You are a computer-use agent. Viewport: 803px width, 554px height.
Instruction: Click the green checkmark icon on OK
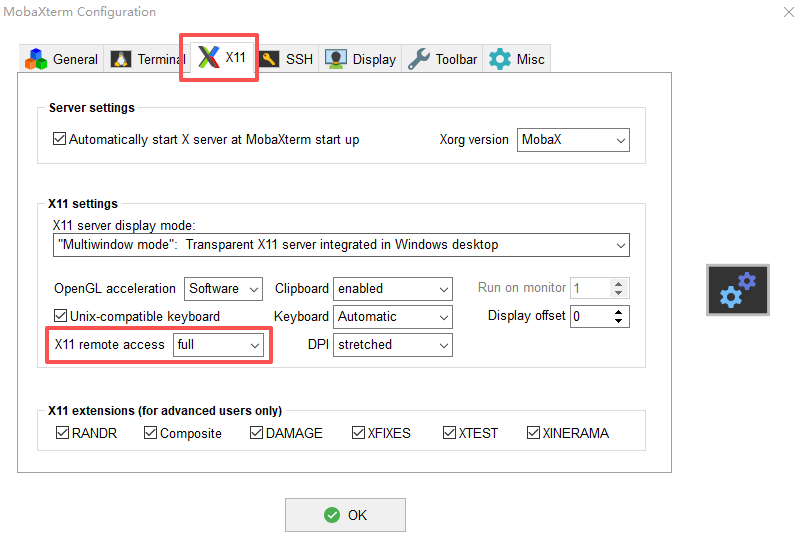coord(332,515)
